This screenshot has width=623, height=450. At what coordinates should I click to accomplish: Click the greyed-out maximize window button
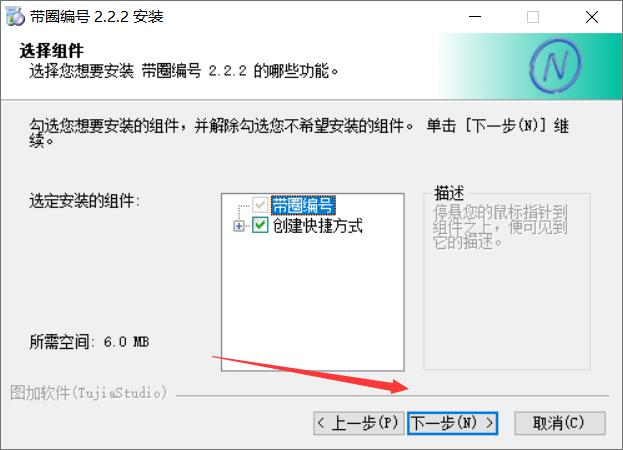pos(533,17)
